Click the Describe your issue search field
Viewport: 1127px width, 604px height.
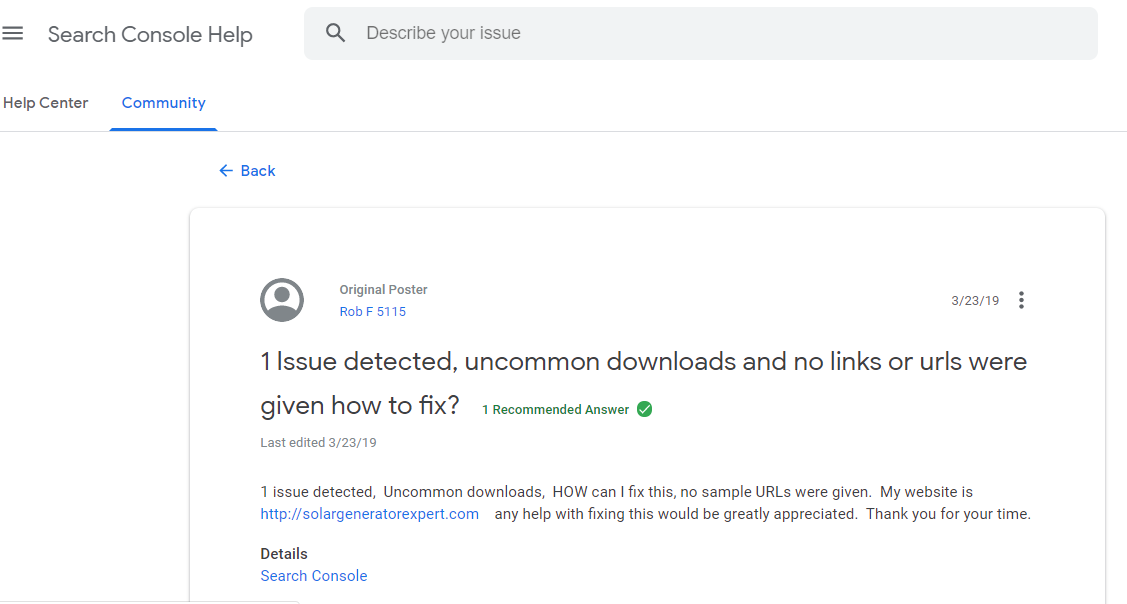(700, 33)
